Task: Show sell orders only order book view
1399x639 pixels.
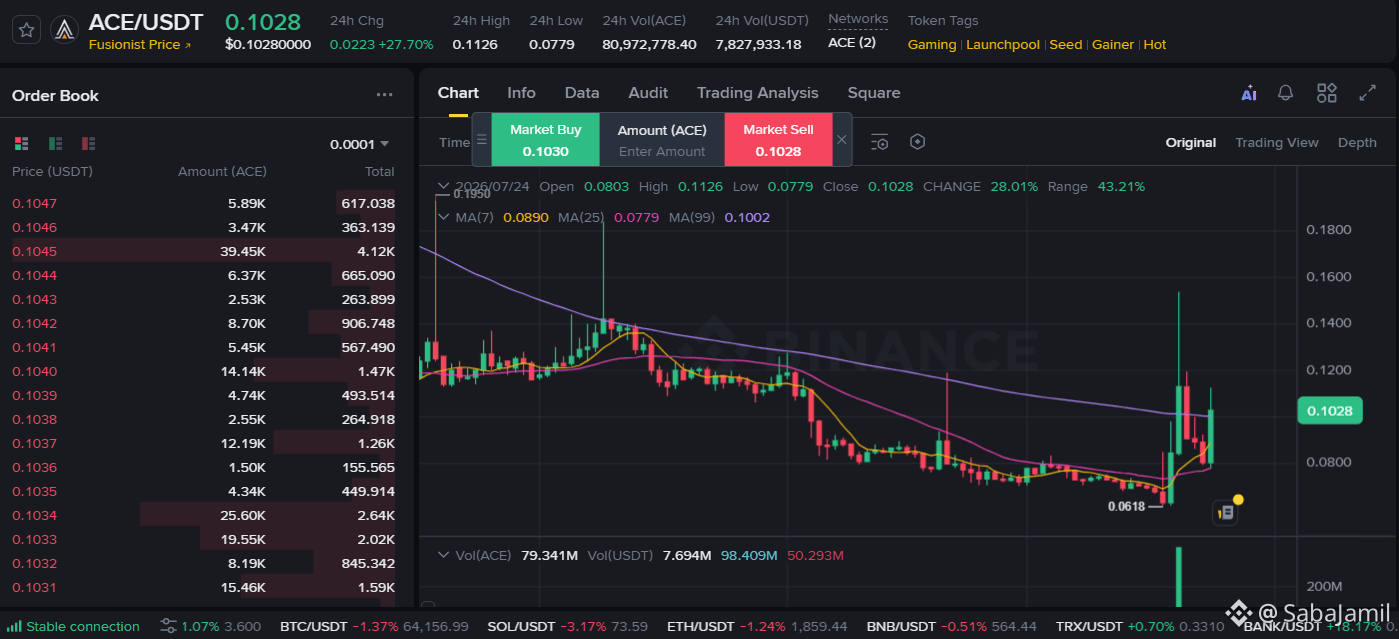Action: (x=88, y=144)
